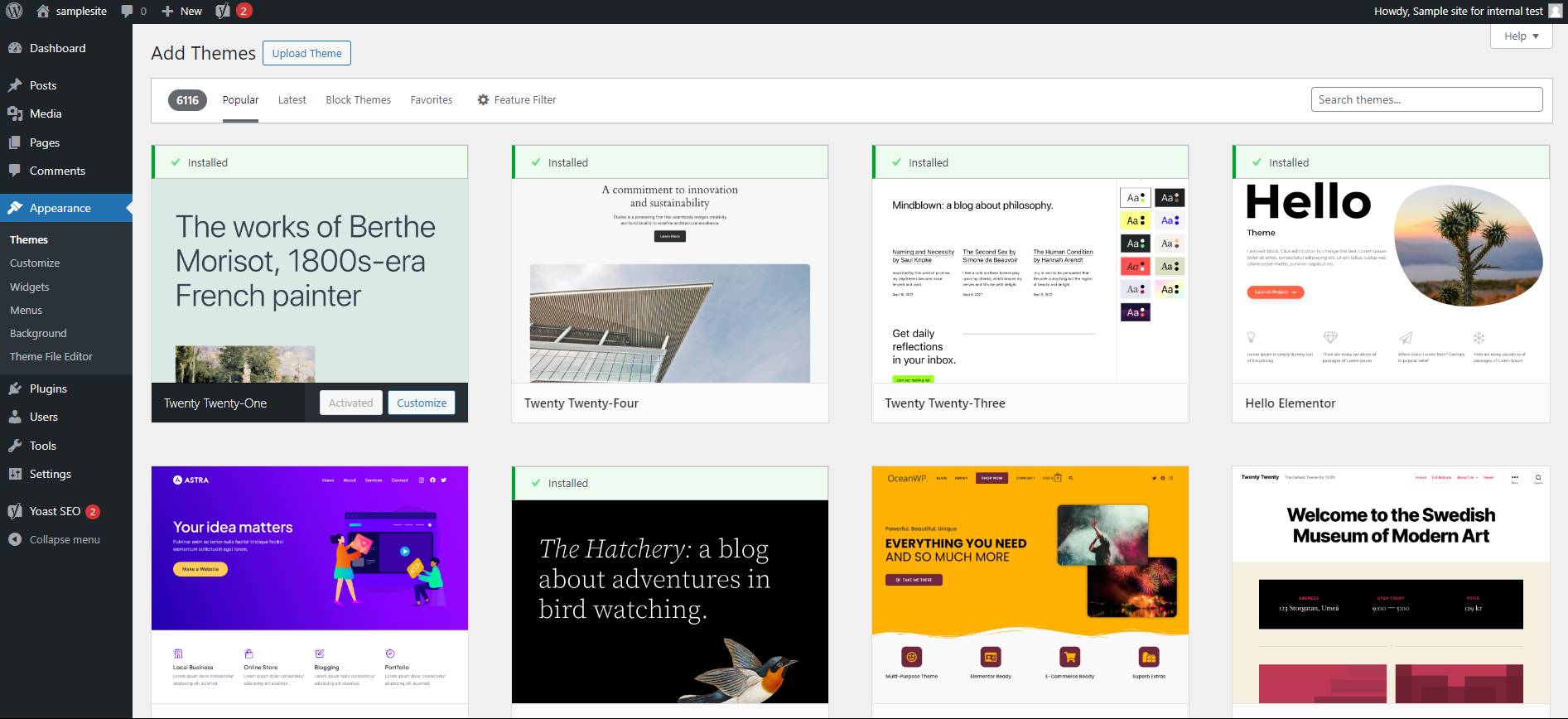Screen dimensions: 1568x719
Task: Switch to the Favorites tab
Action: [x=432, y=99]
